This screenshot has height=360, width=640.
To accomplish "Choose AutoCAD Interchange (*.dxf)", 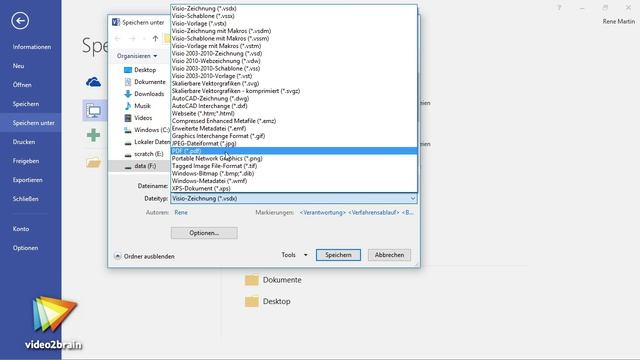I will coord(294,106).
